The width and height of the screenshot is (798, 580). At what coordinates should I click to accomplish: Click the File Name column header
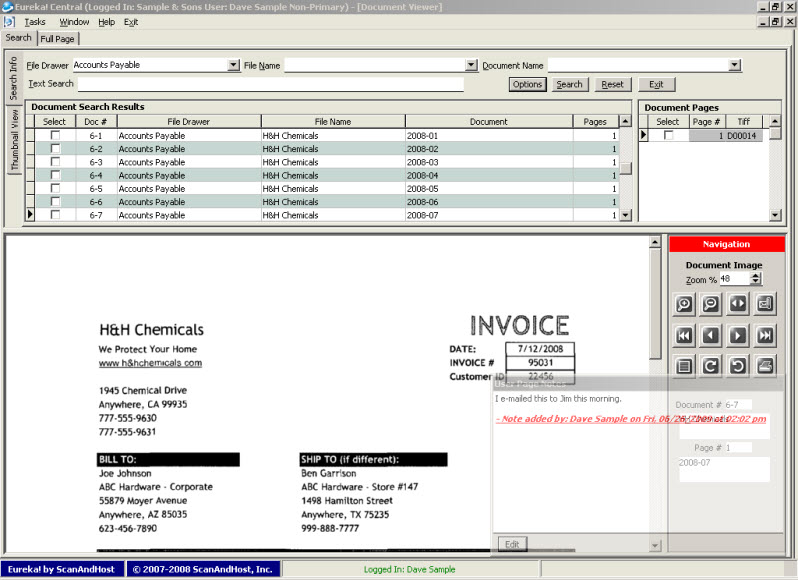tap(333, 122)
